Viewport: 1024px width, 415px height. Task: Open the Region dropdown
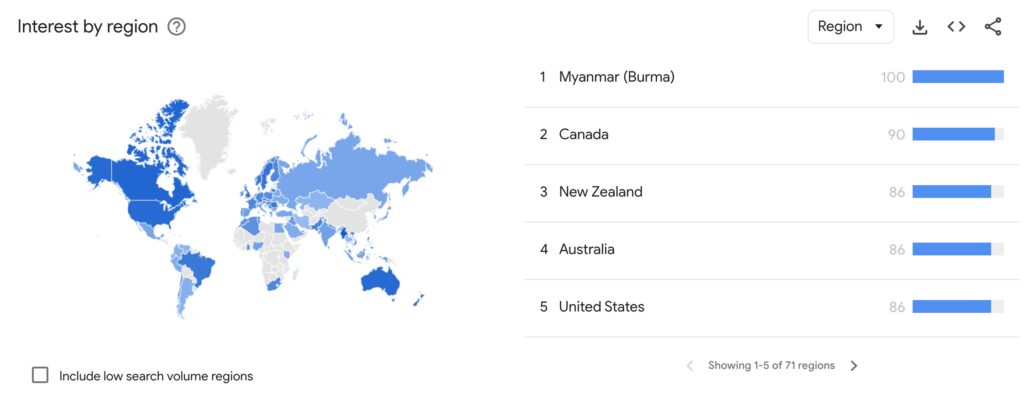click(x=850, y=27)
